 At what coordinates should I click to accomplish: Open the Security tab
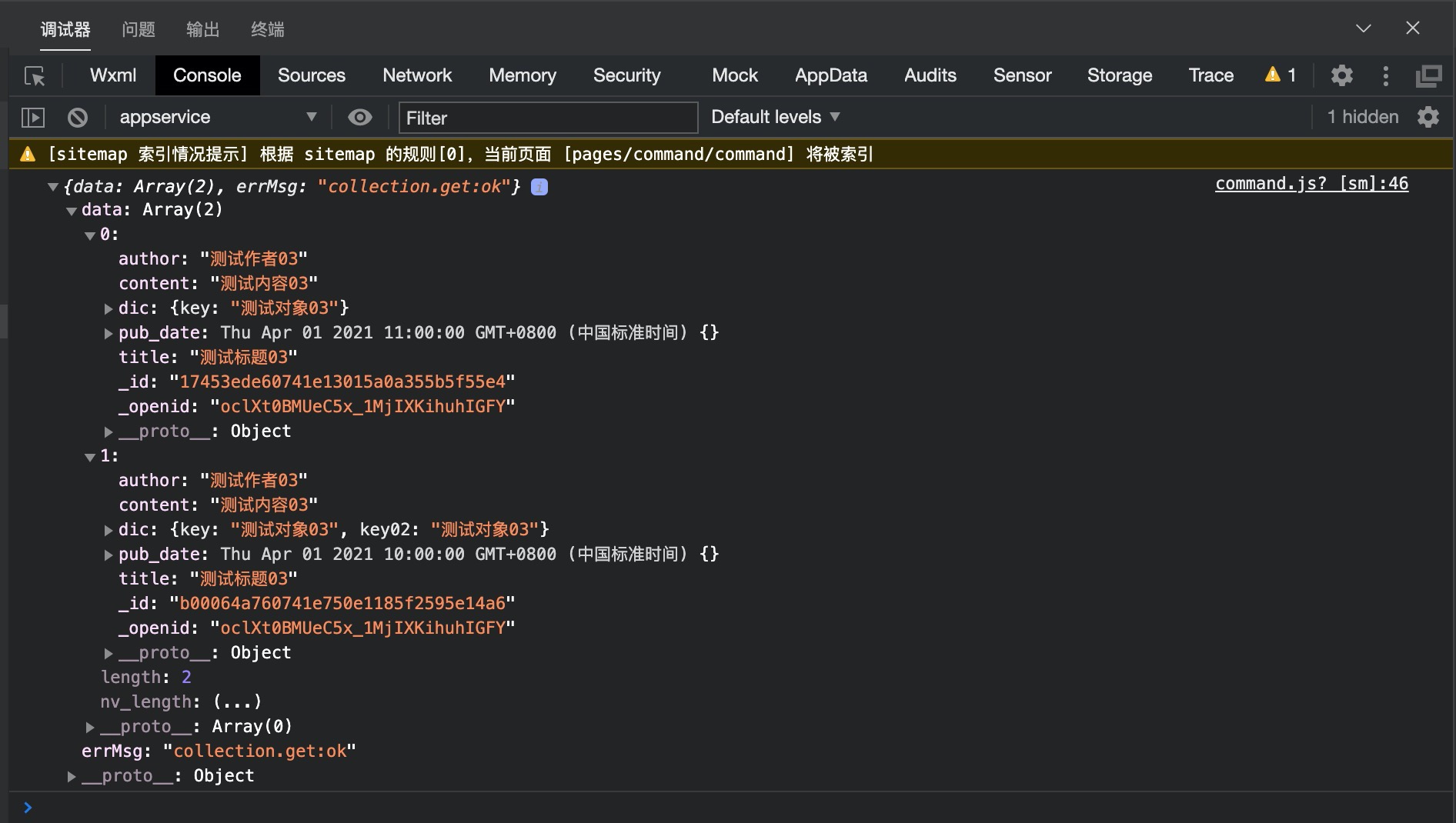pyautogui.click(x=626, y=75)
